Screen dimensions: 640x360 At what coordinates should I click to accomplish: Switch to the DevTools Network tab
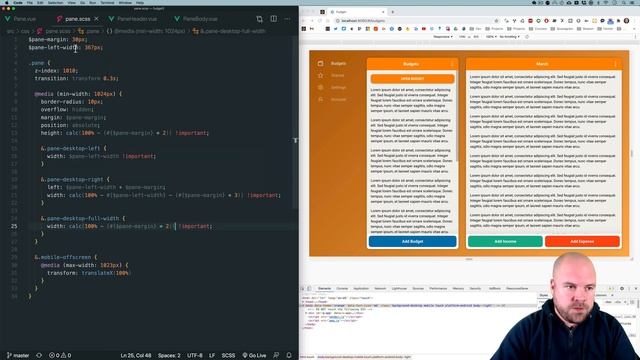click(x=380, y=289)
